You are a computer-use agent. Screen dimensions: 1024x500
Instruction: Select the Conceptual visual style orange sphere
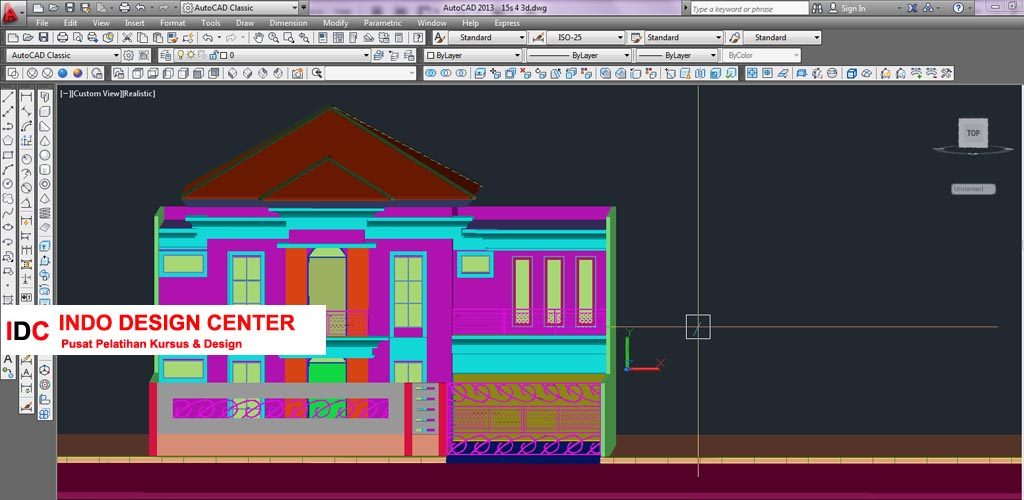[78, 73]
